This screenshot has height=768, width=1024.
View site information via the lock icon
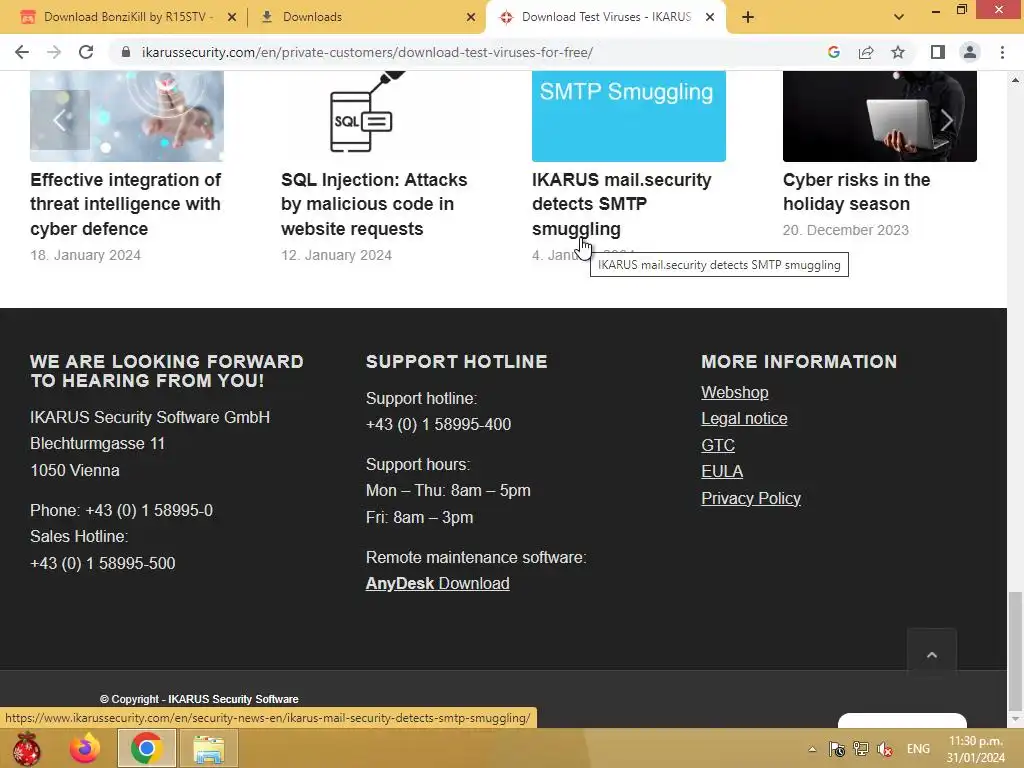pyautogui.click(x=126, y=52)
